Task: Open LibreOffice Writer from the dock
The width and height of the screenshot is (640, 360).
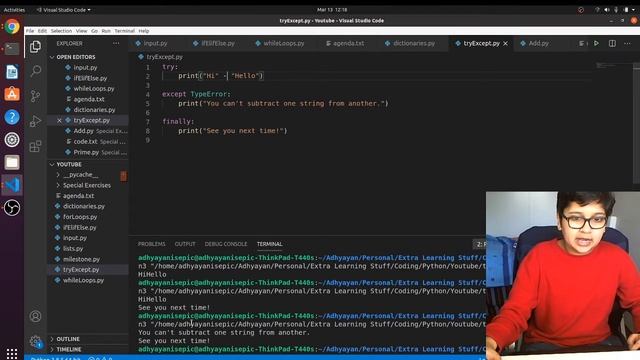Action: pos(12,72)
